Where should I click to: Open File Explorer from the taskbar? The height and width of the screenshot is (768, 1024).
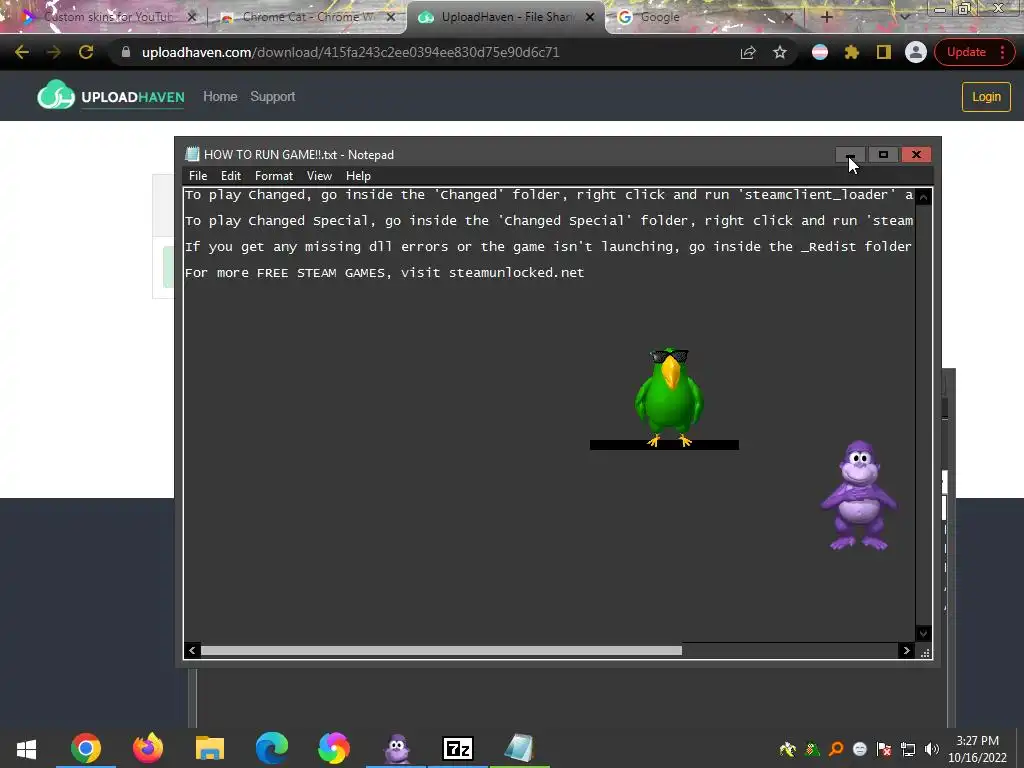pyautogui.click(x=210, y=748)
